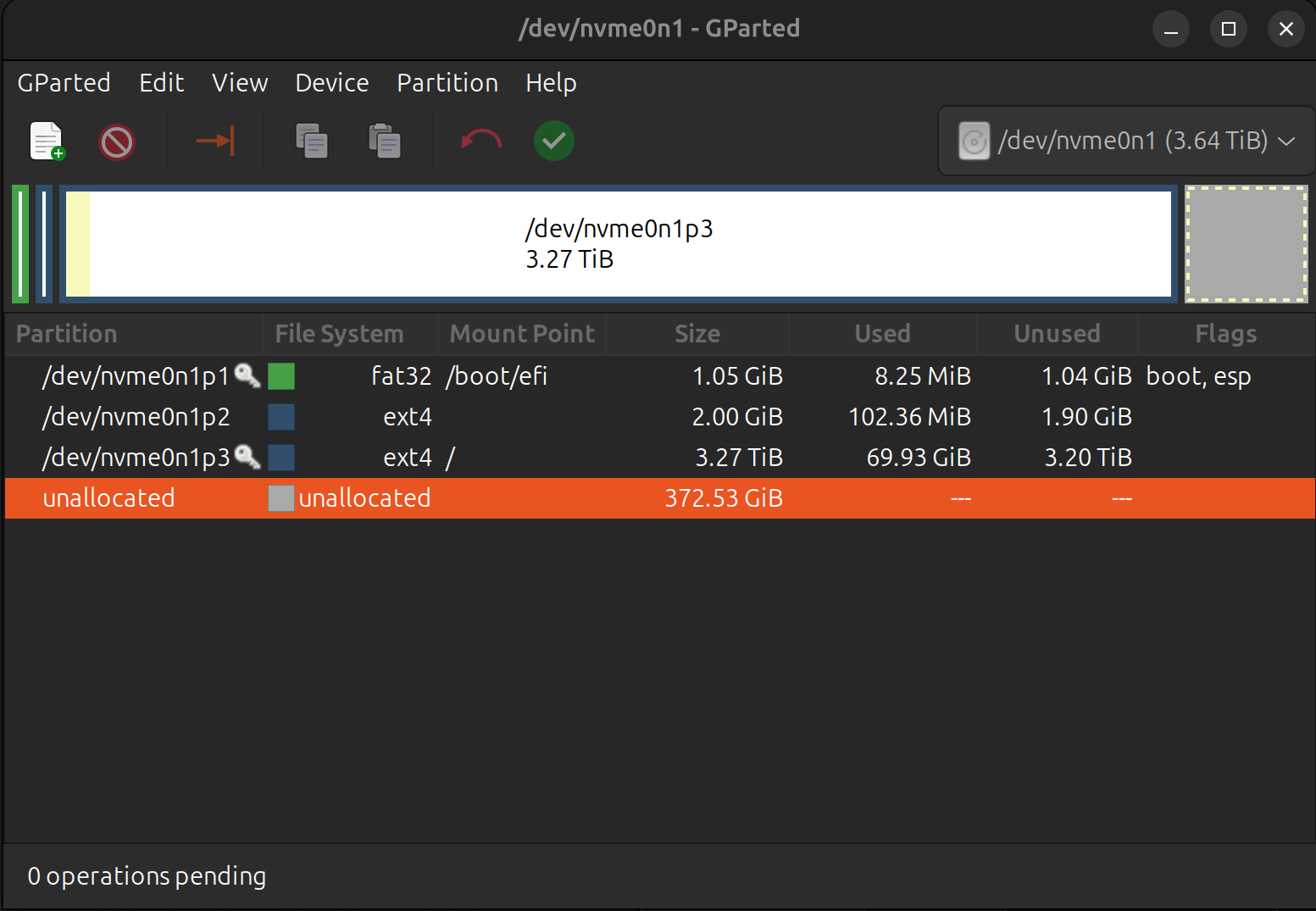1316x911 pixels.
Task: Open the Help menu
Action: point(551,83)
